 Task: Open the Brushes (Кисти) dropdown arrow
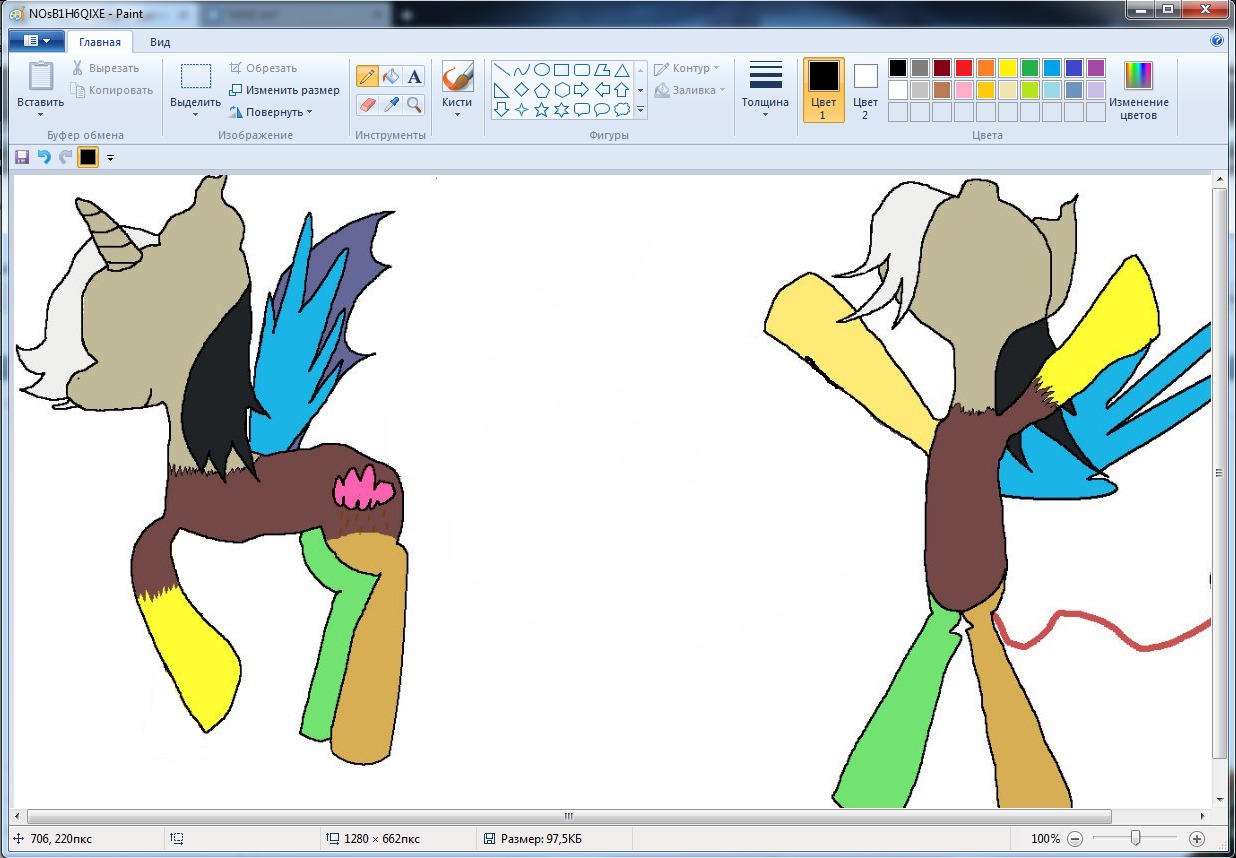[x=457, y=114]
